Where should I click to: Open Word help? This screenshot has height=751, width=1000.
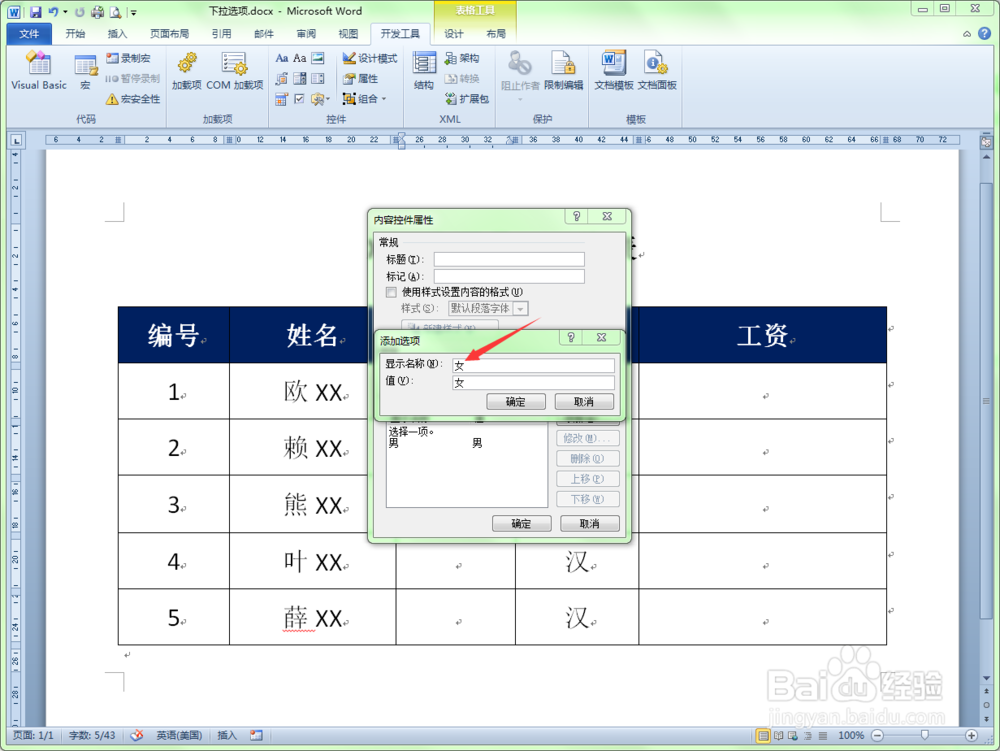(x=985, y=34)
